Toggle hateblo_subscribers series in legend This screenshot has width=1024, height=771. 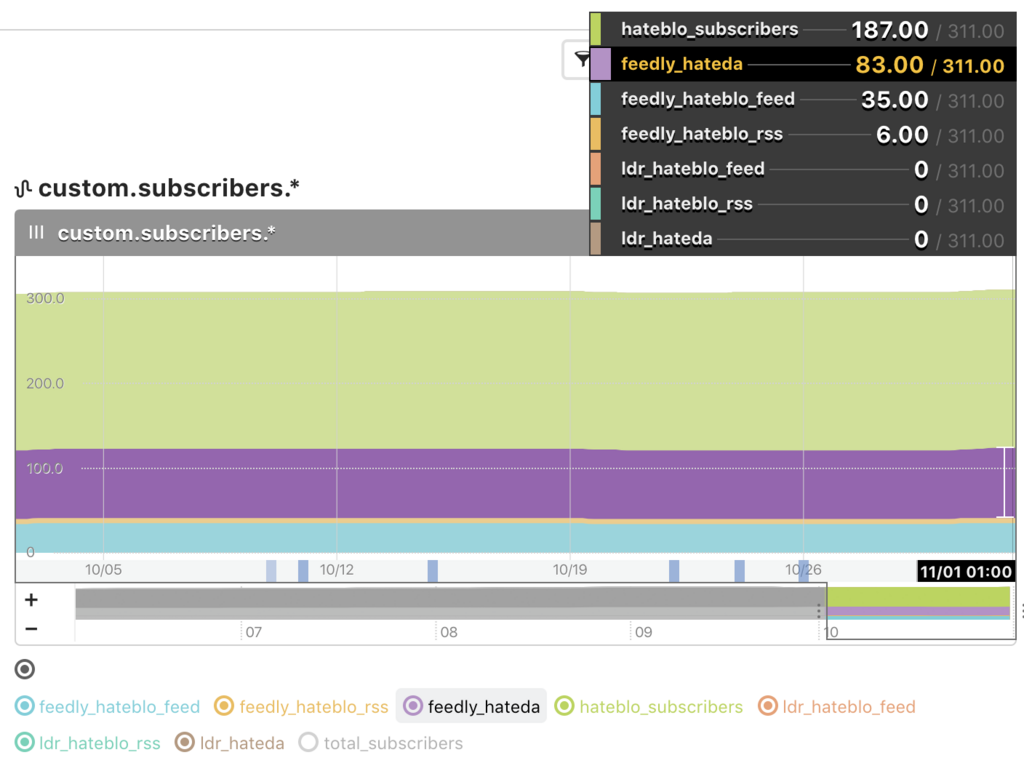point(648,706)
